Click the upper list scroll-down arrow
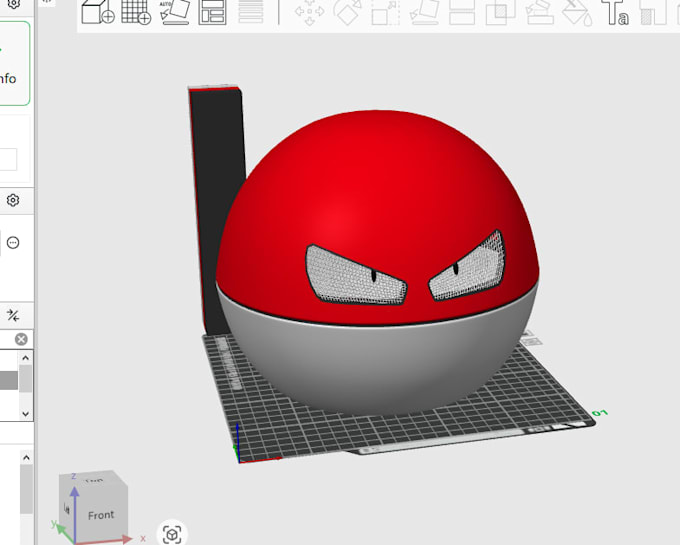The width and height of the screenshot is (680, 545). 25,414
